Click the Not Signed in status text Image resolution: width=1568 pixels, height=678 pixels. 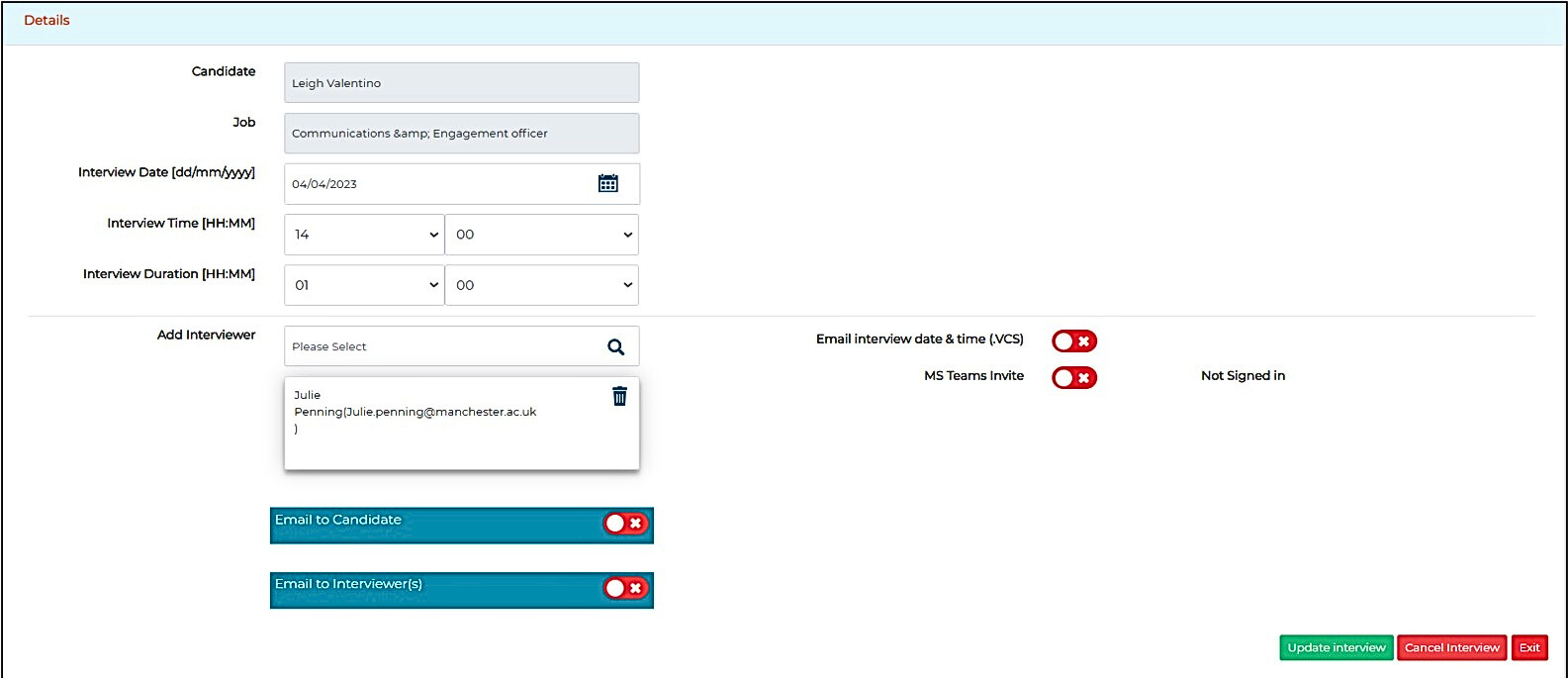pos(1243,375)
